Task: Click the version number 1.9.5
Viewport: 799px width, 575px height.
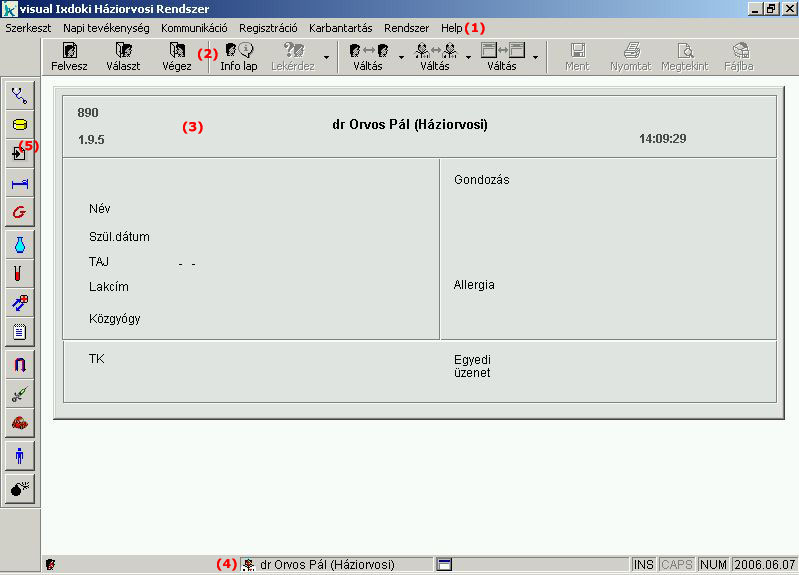Action: [91, 140]
